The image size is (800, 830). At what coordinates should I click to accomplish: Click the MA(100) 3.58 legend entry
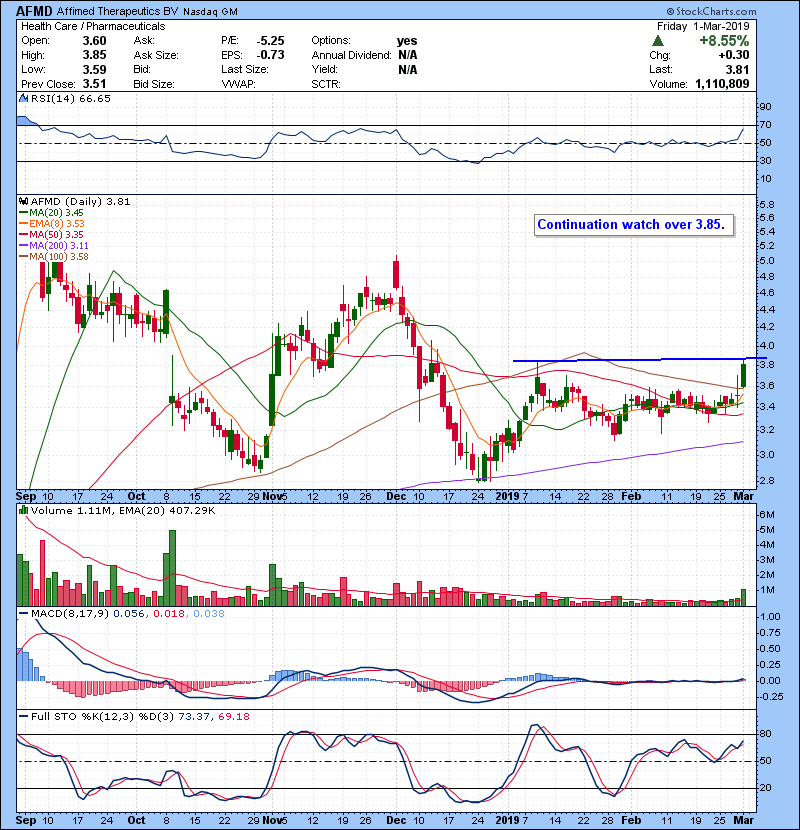point(54,257)
